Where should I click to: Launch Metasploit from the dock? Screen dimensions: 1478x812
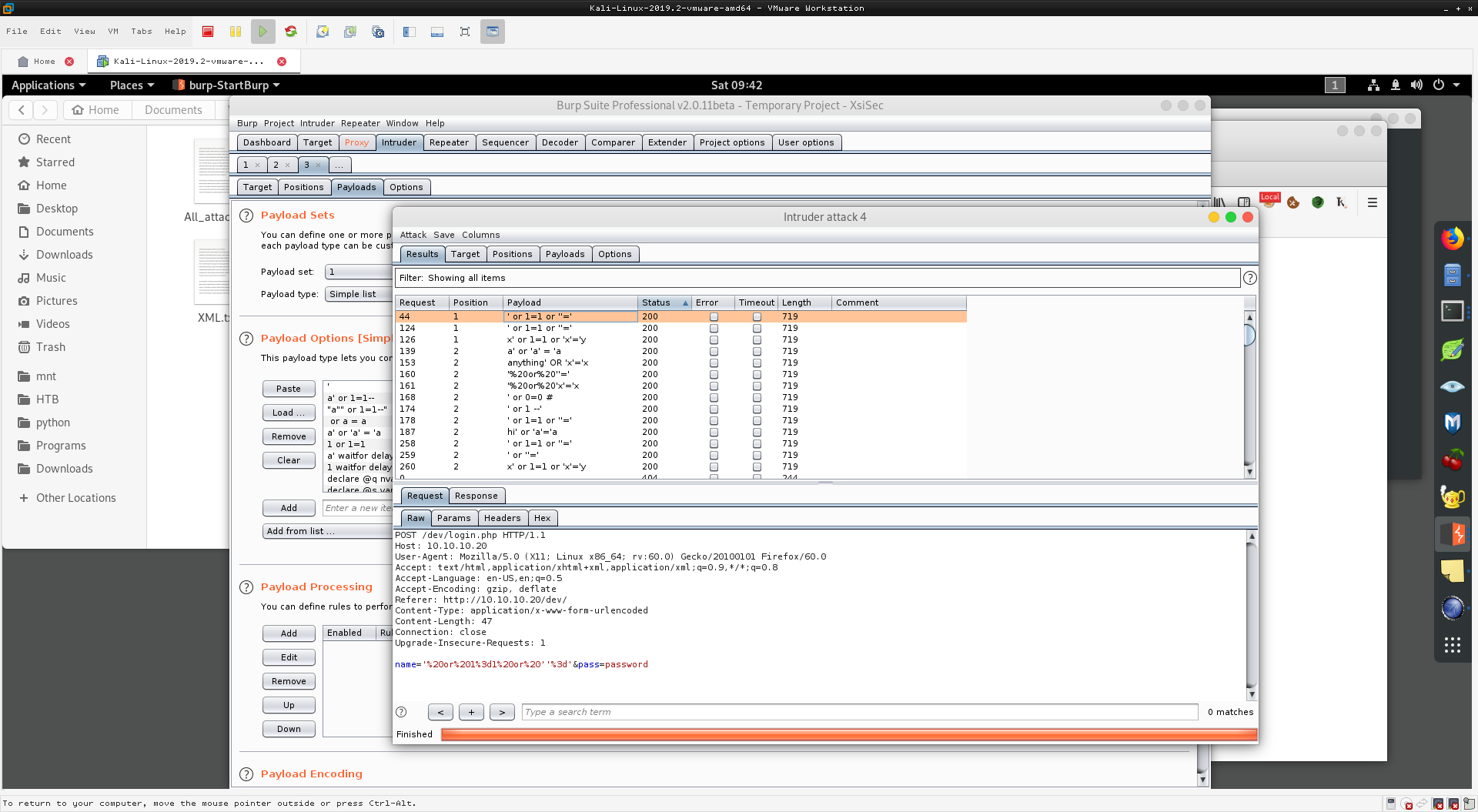pos(1453,423)
